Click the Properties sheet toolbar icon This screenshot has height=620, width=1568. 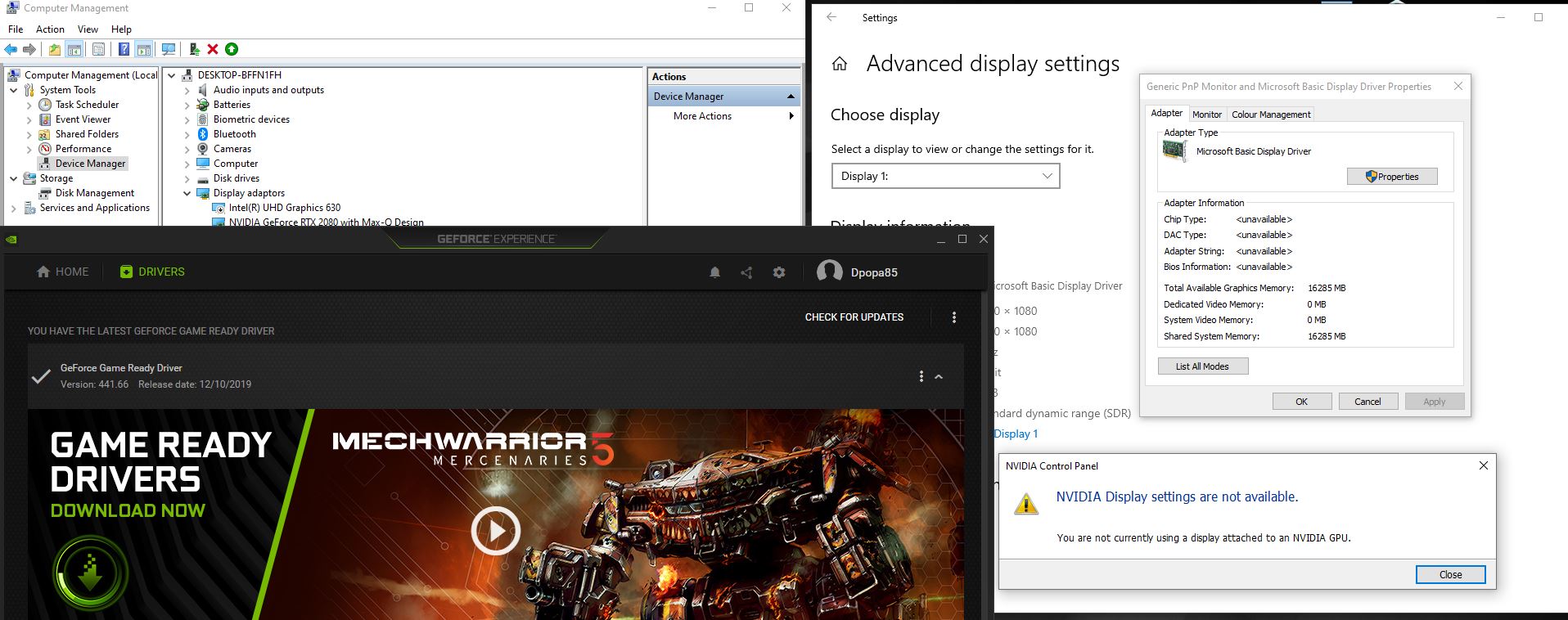98,49
